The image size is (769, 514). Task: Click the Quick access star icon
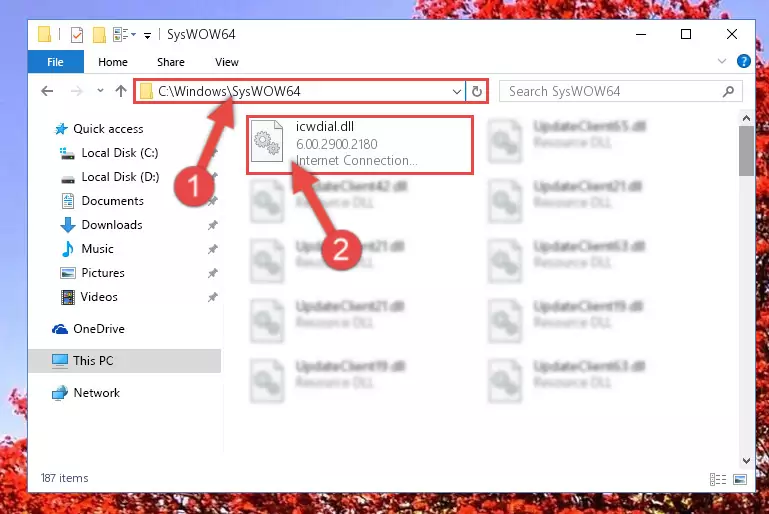click(x=61, y=129)
